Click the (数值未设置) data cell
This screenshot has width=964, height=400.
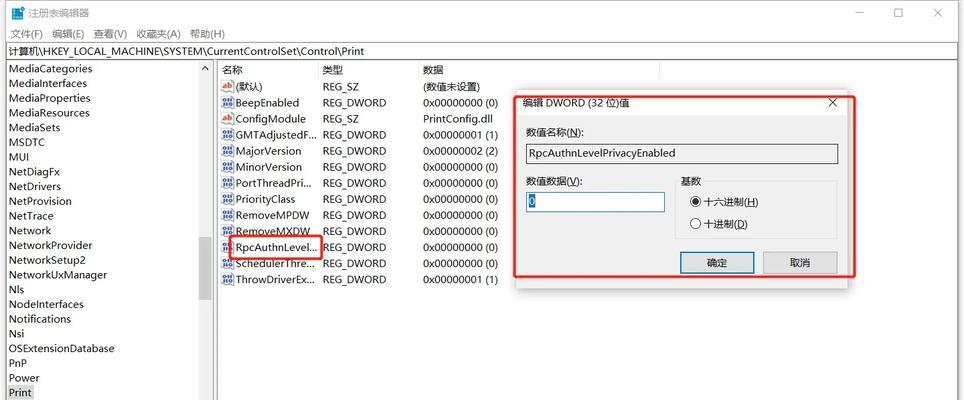click(452, 87)
